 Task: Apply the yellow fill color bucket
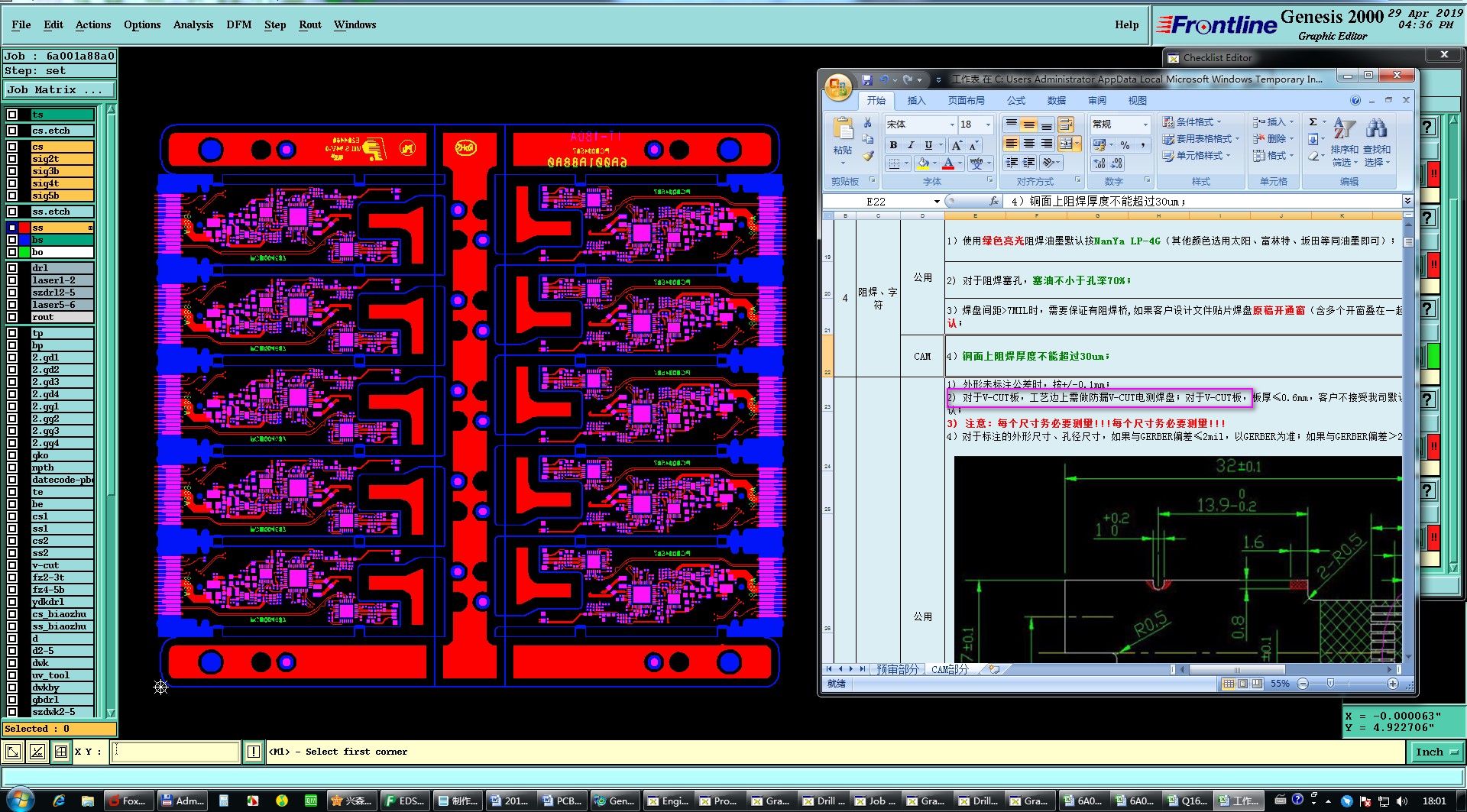point(923,163)
